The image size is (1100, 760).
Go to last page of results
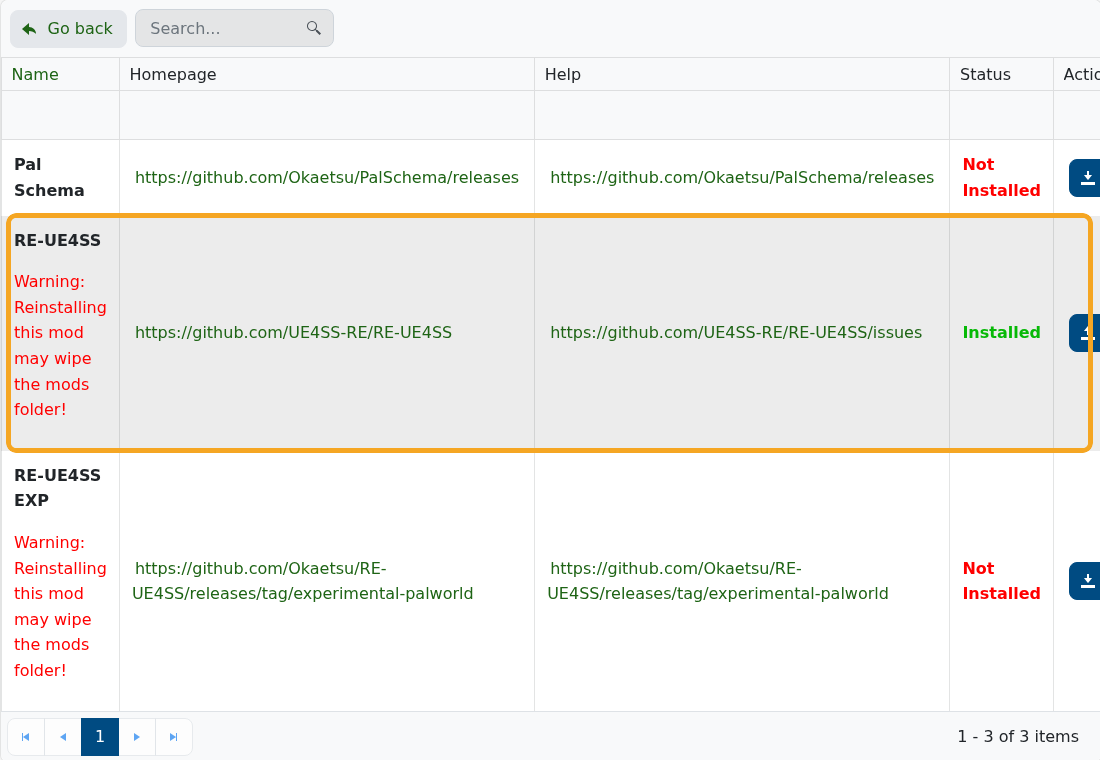click(173, 737)
